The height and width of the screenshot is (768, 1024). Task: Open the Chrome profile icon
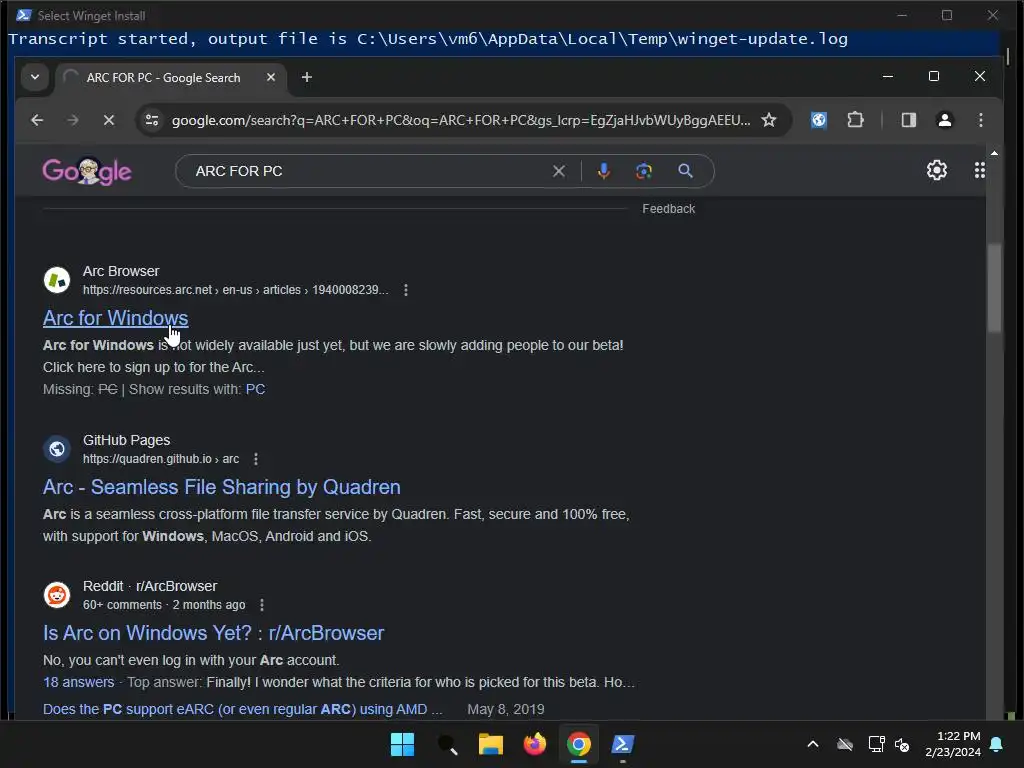click(x=944, y=120)
